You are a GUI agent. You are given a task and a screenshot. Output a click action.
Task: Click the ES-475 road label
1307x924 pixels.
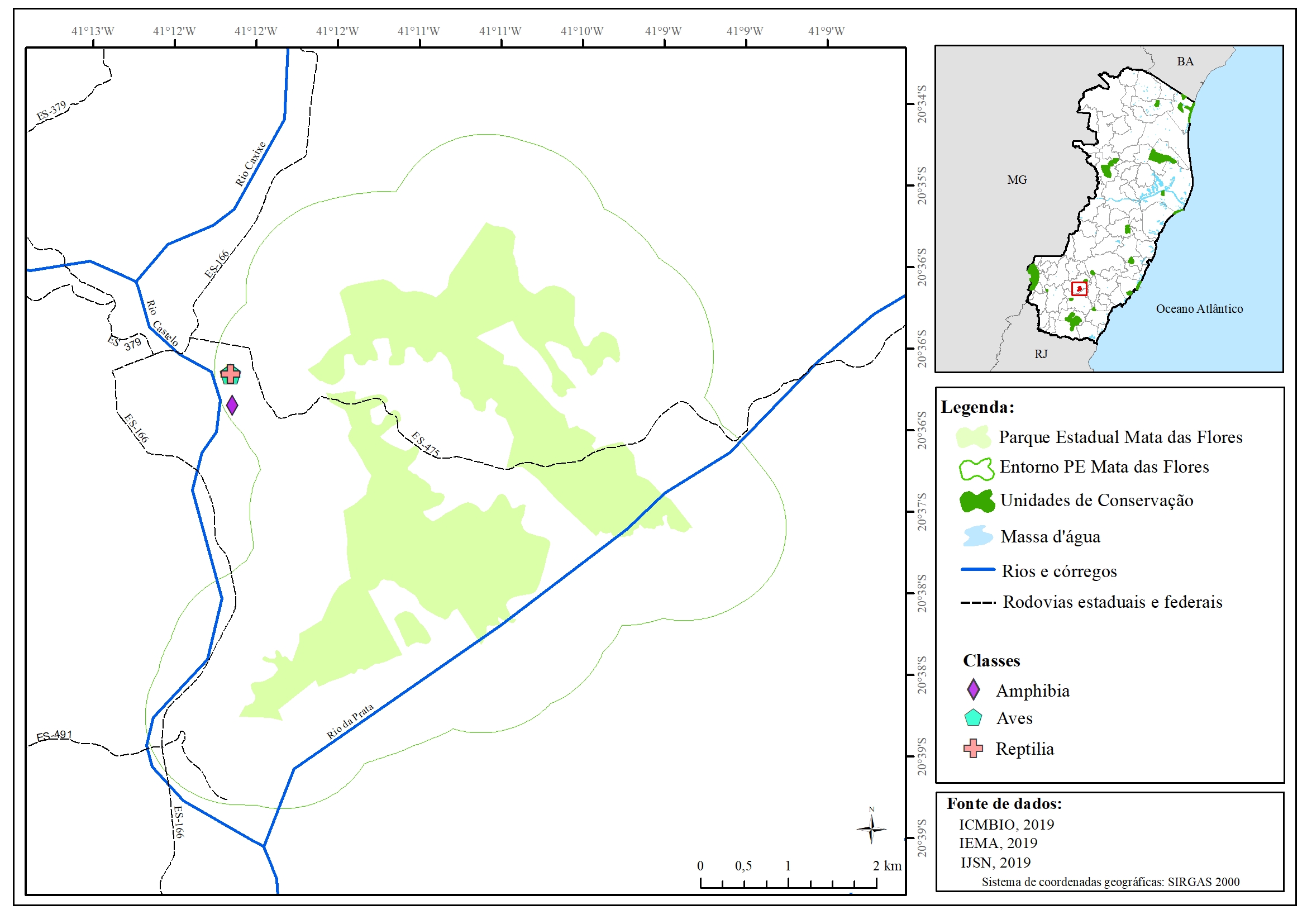point(425,445)
